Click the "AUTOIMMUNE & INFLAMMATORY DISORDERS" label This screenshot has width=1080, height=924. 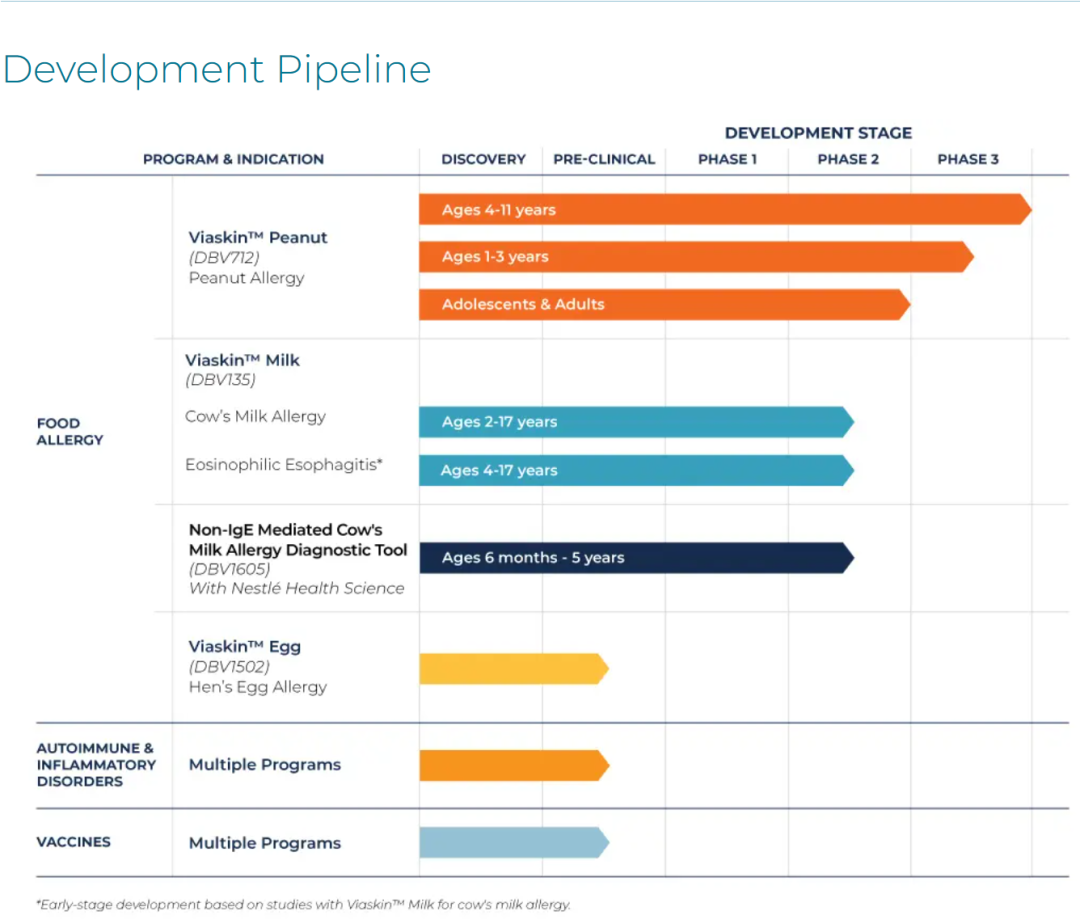point(96,765)
